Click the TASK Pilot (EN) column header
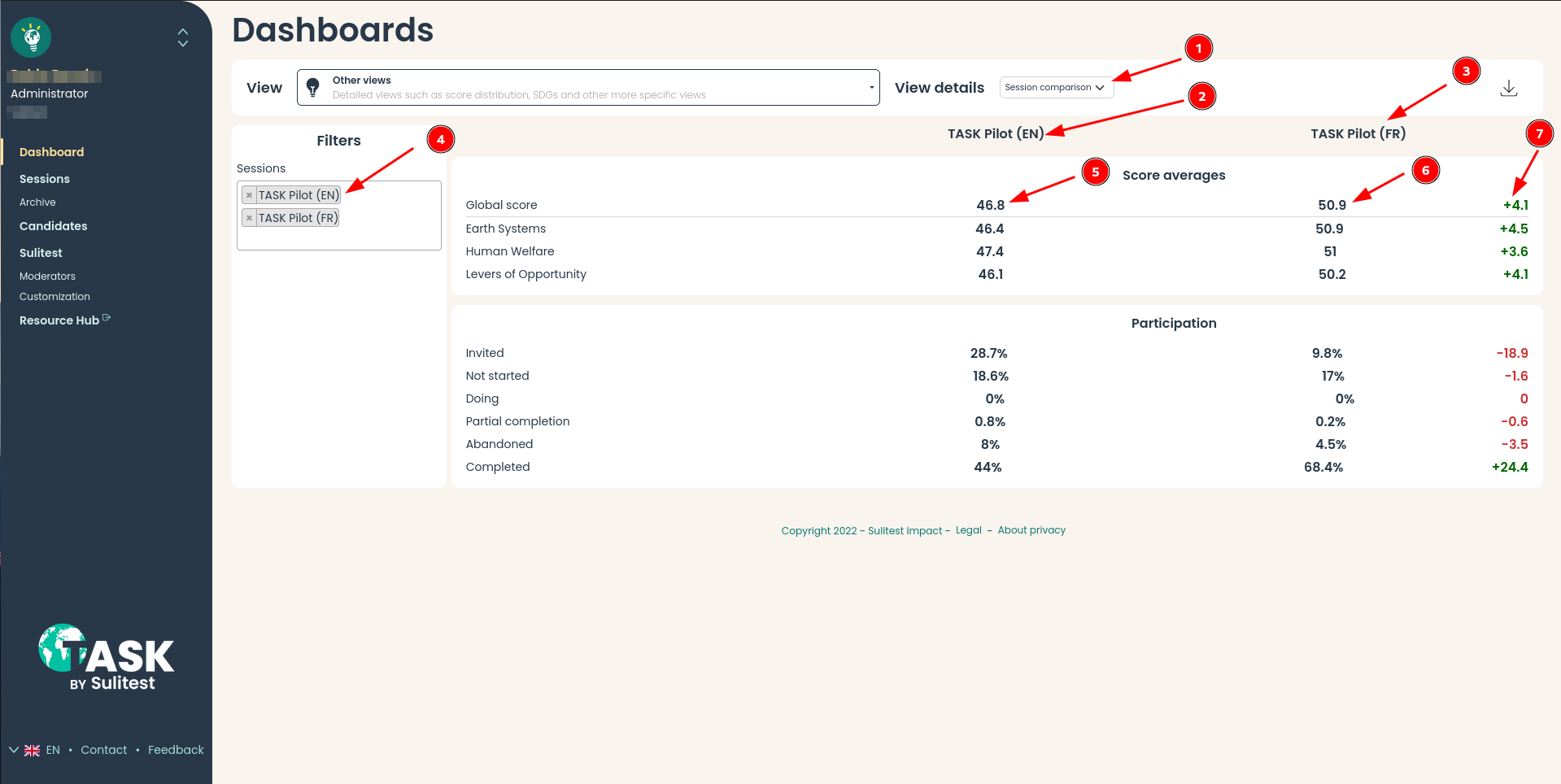 (x=996, y=134)
